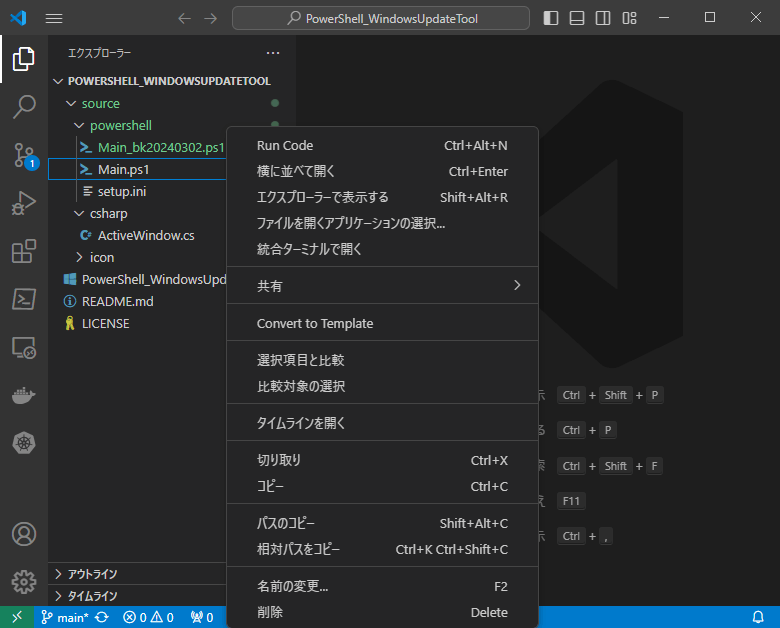The width and height of the screenshot is (780, 628).
Task: Open Explorer views and more actions ellipsis
Action: 273,53
